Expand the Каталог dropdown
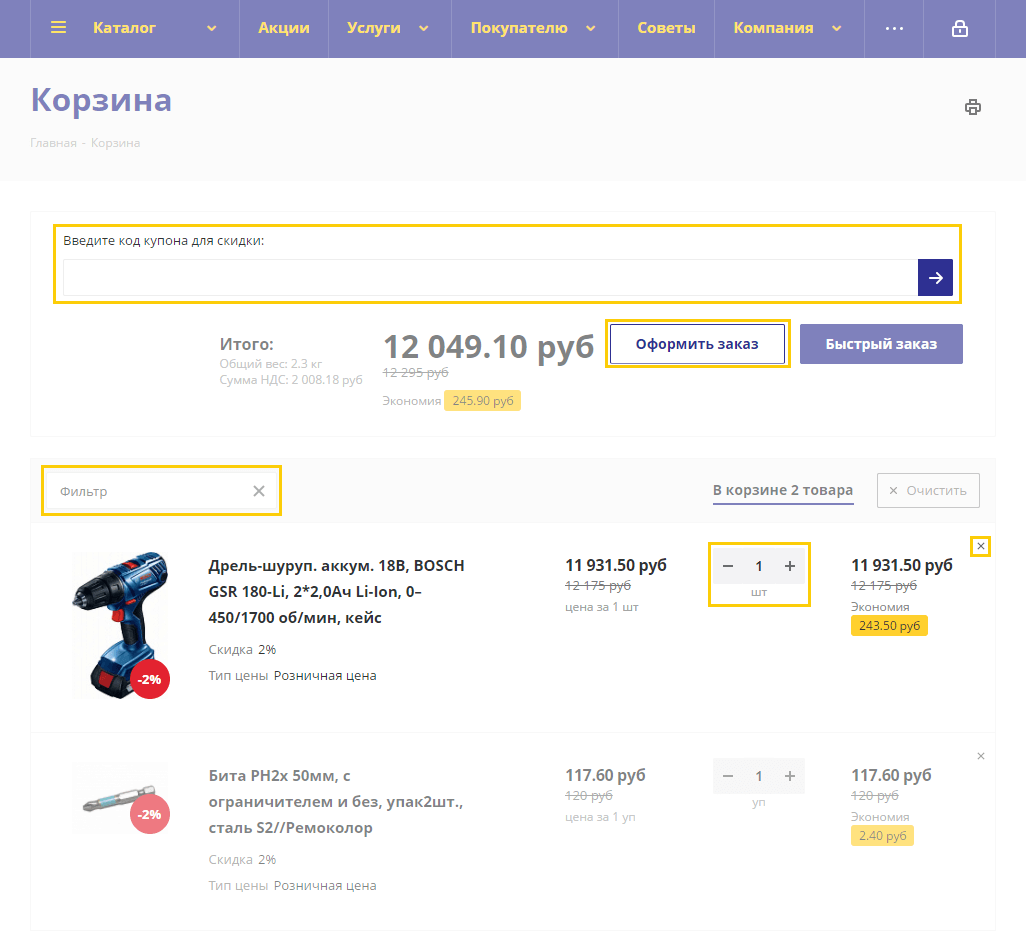The image size is (1026, 934). pos(211,29)
